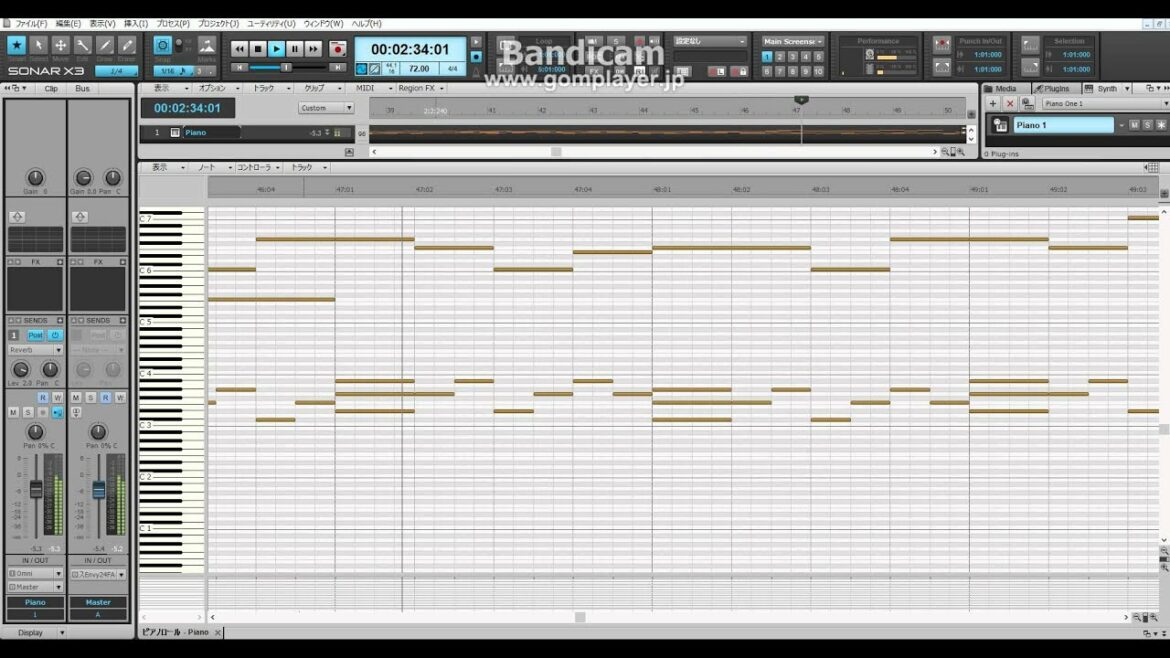Viewport: 1170px width, 658px height.
Task: Click the red X delete synth icon
Action: (1010, 104)
